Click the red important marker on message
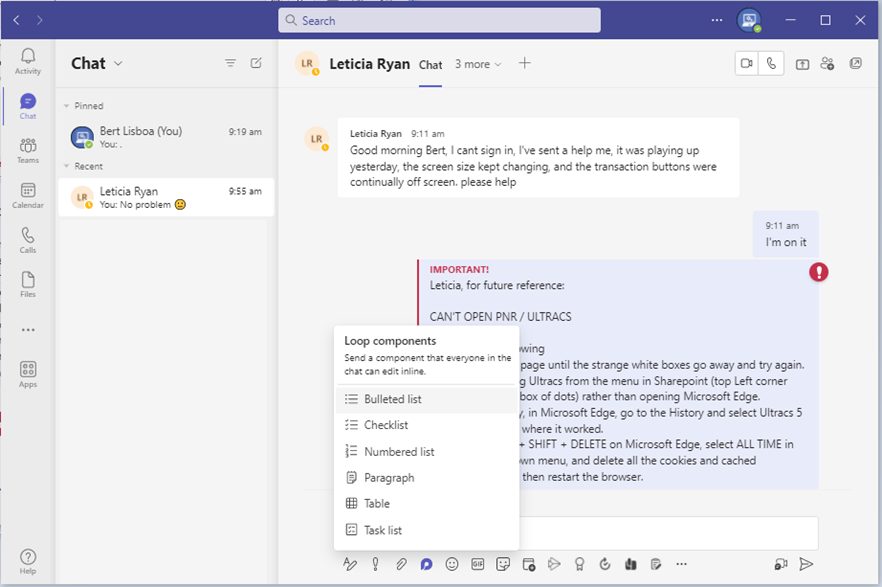 point(818,272)
